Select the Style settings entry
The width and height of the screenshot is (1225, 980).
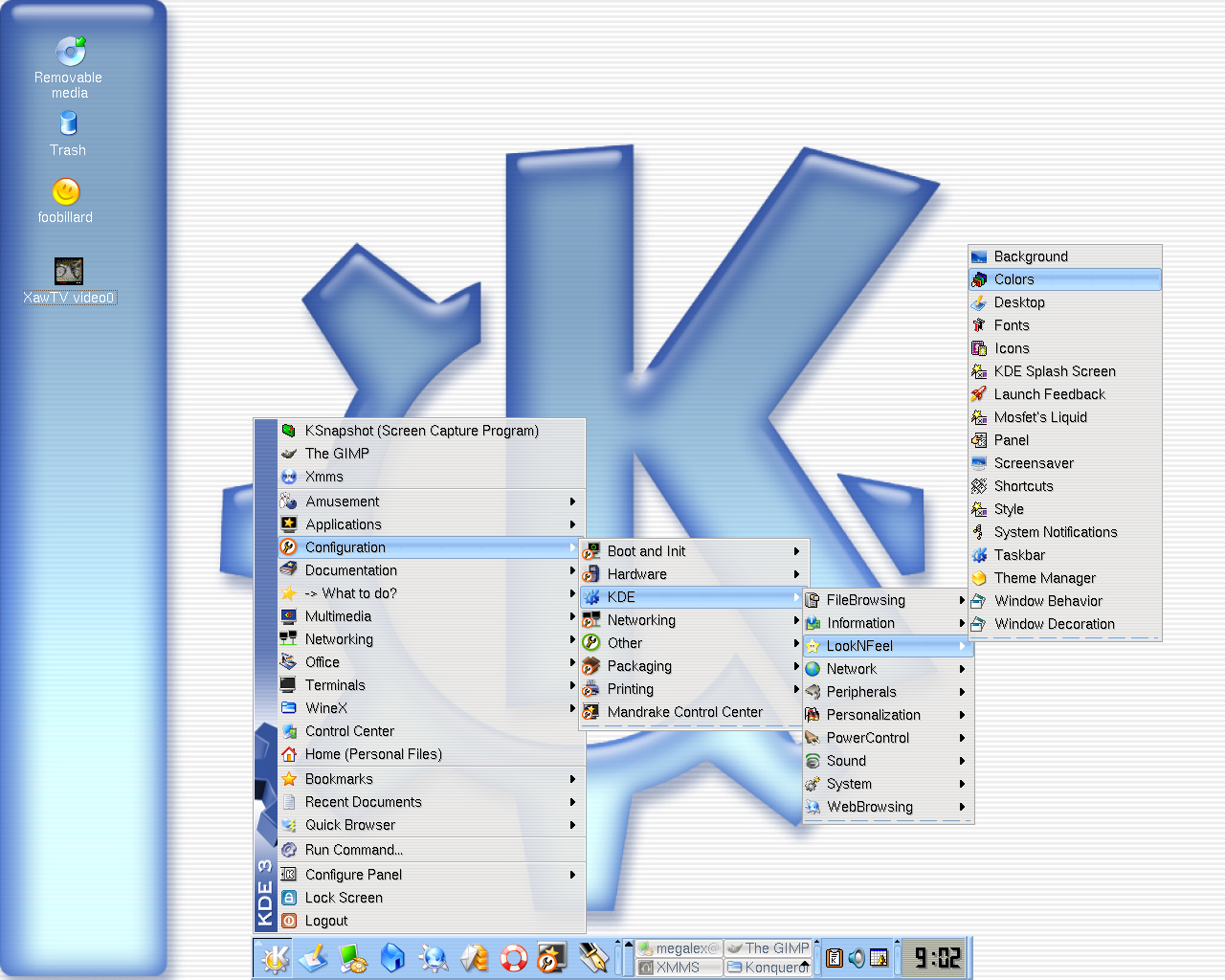coord(1065,509)
